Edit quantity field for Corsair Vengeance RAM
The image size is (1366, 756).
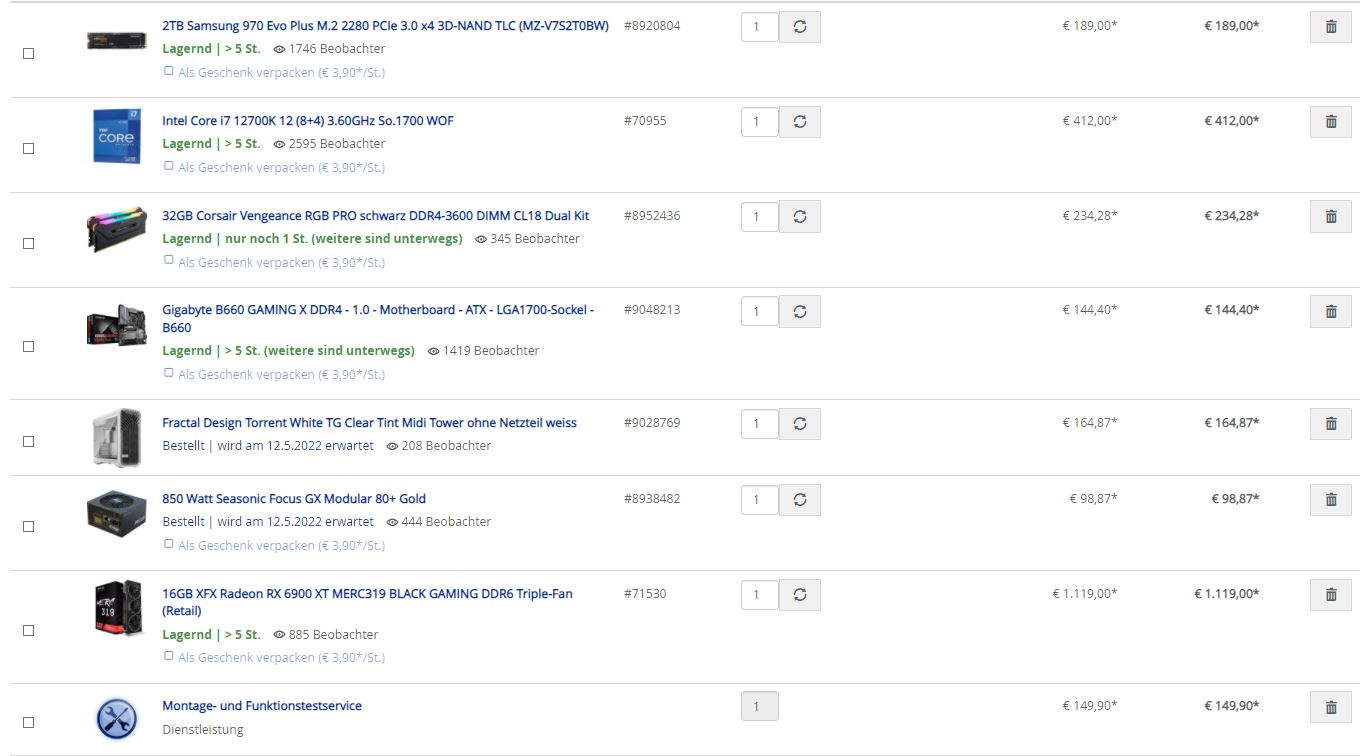(759, 217)
